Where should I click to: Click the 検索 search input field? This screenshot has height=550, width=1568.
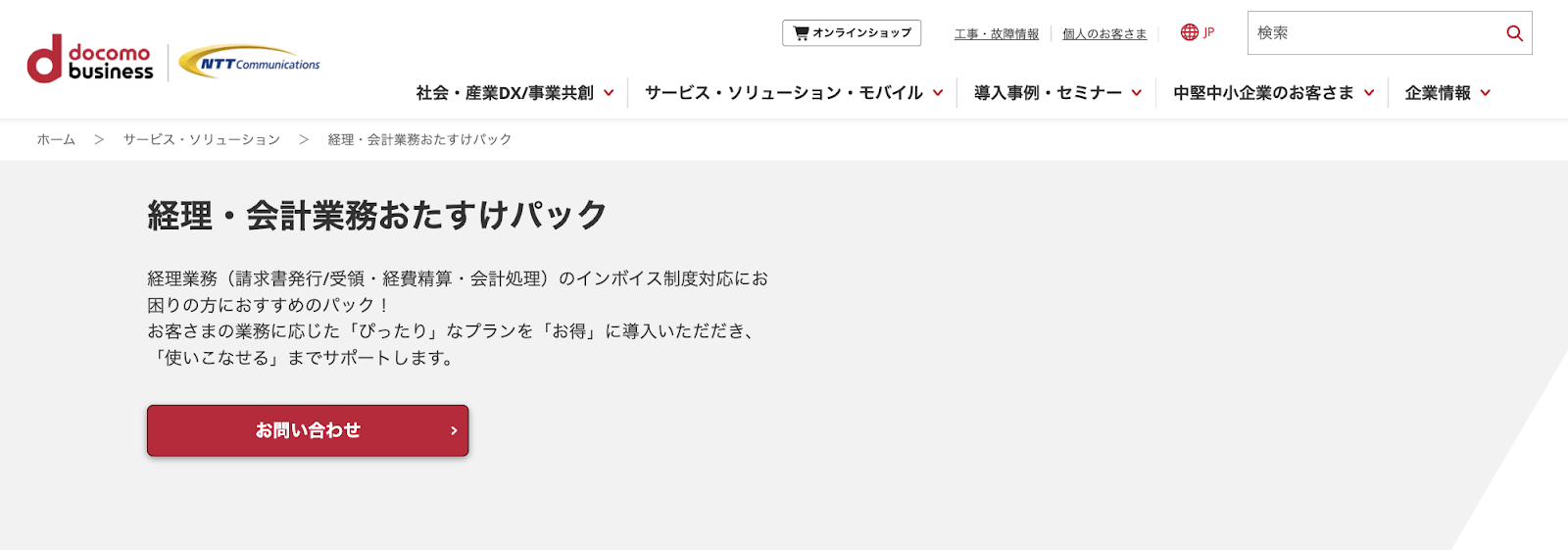click(1372, 33)
